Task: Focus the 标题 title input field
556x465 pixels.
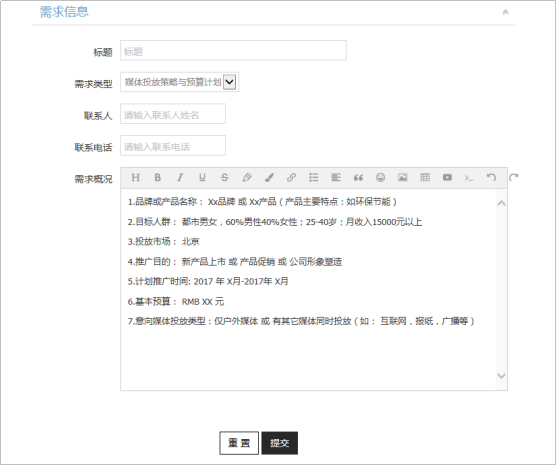Action: 233,50
